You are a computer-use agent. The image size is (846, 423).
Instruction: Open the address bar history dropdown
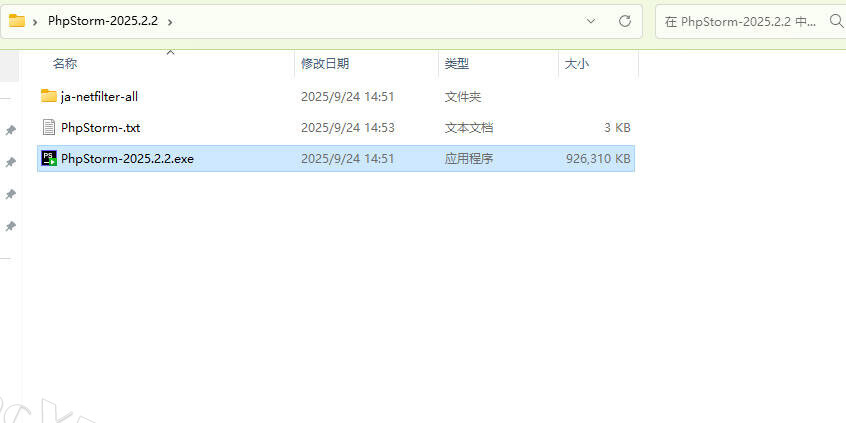point(591,20)
